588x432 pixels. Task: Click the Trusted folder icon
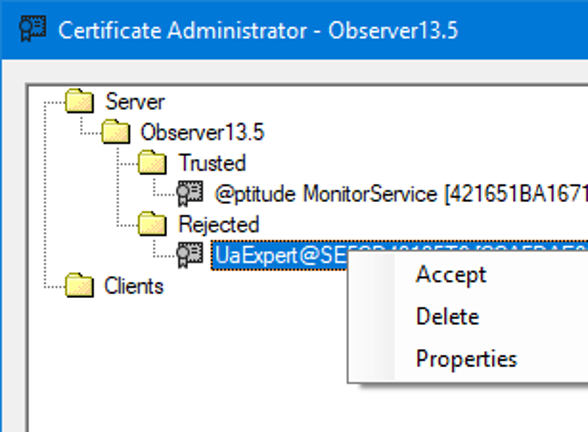(x=152, y=162)
